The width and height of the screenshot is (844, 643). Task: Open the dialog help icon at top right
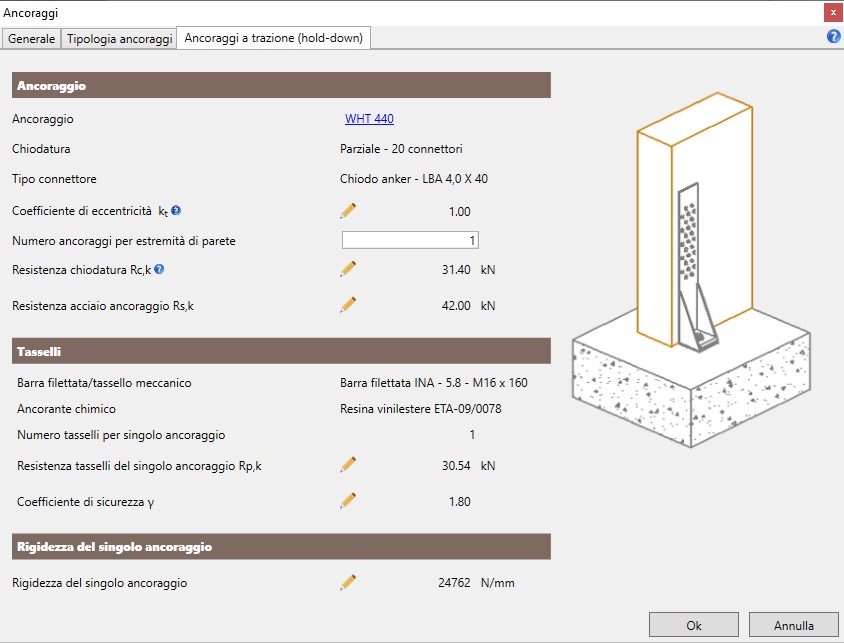pyautogui.click(x=833, y=37)
